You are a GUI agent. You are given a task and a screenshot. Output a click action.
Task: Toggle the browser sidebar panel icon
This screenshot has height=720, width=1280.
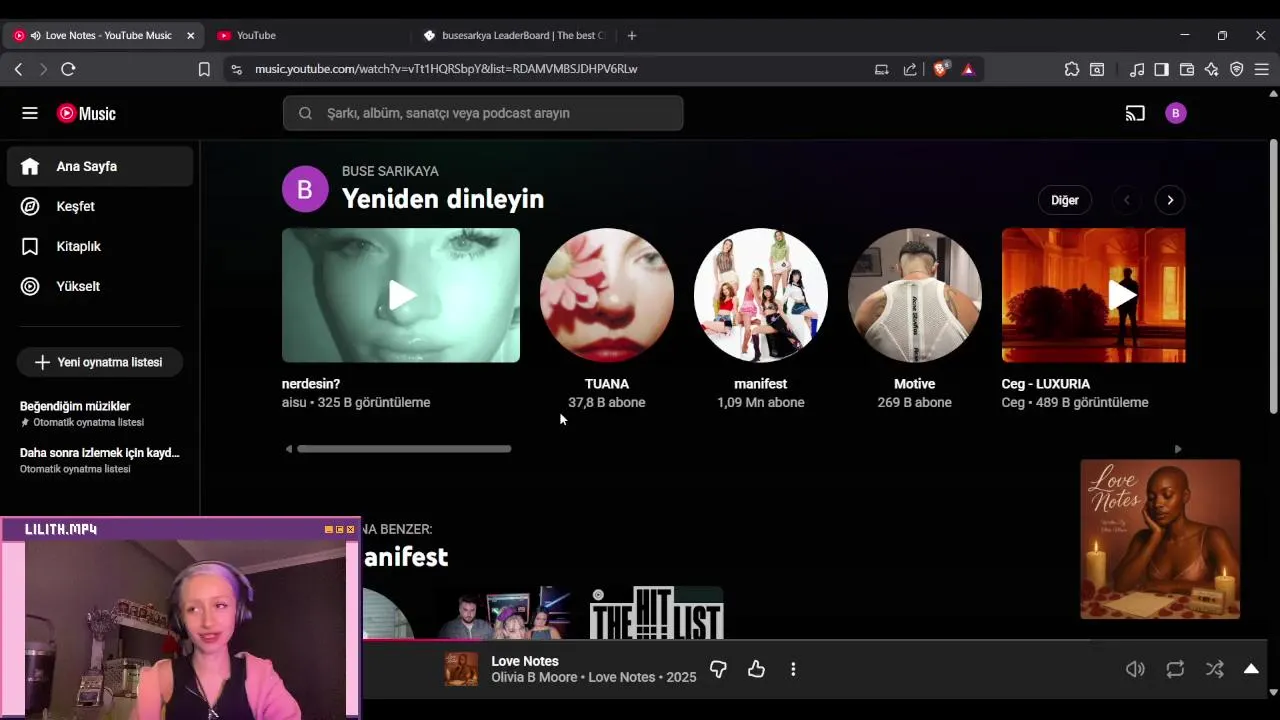1162,69
